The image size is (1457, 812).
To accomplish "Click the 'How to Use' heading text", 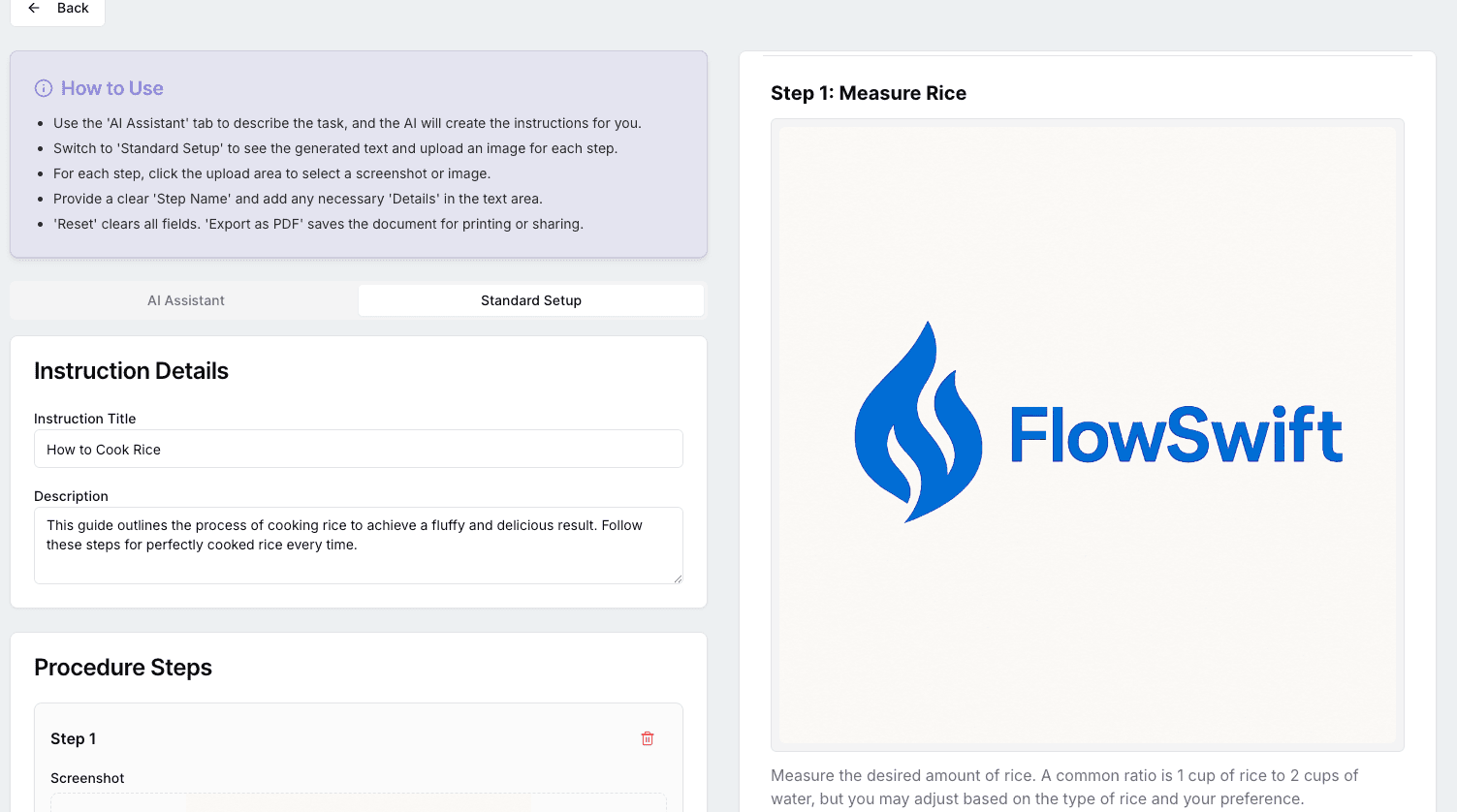I will [112, 88].
